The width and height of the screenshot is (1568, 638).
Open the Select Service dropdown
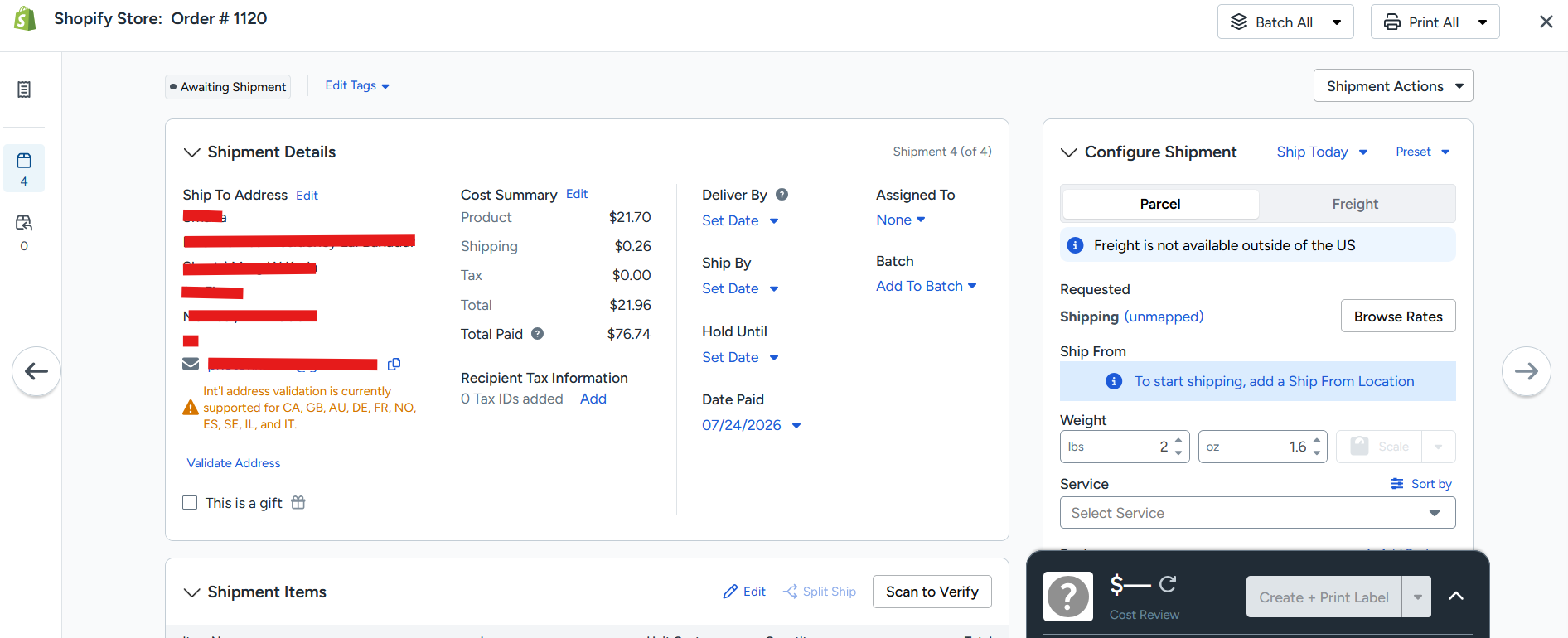tap(1257, 513)
